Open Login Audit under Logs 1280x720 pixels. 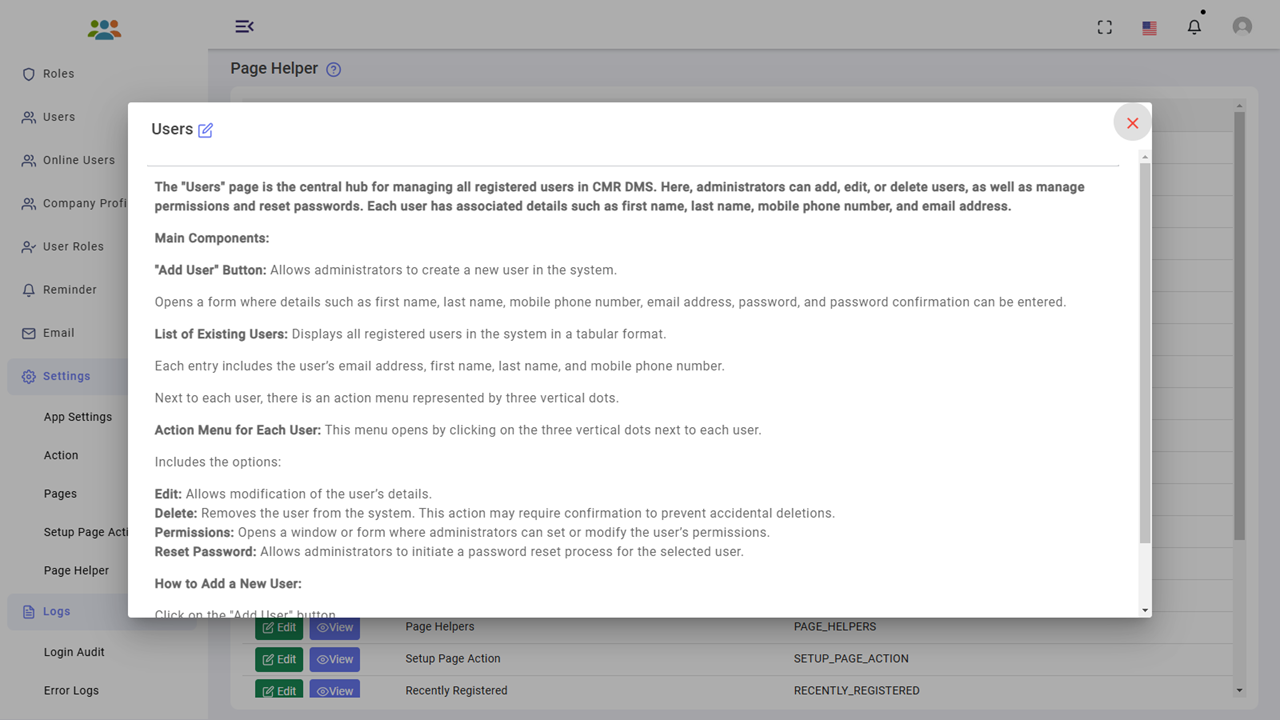74,652
